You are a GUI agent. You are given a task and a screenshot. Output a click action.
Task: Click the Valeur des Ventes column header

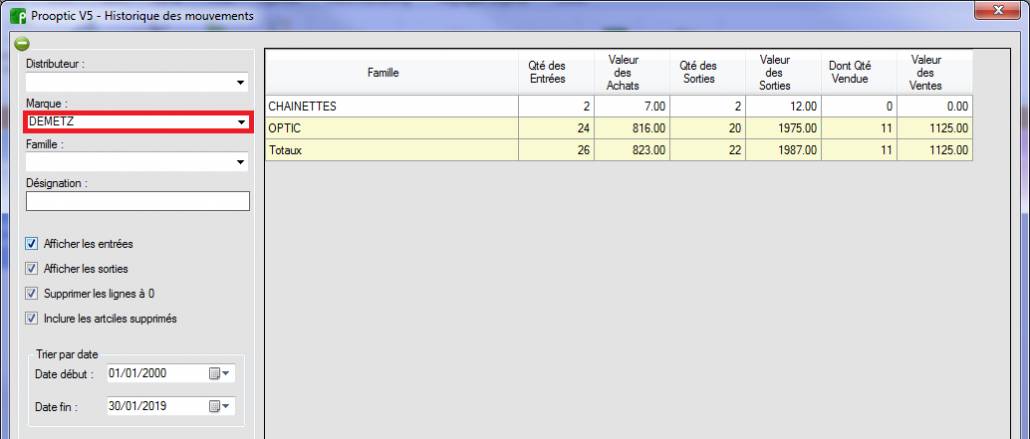(x=935, y=73)
